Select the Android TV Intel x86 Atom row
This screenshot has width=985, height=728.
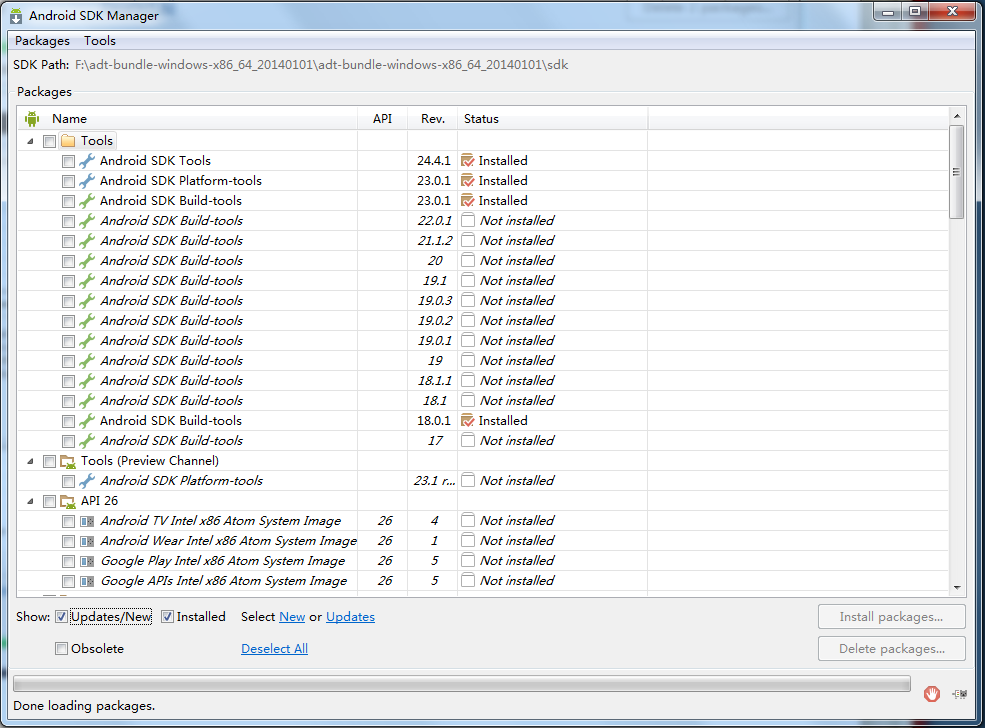click(x=483, y=521)
